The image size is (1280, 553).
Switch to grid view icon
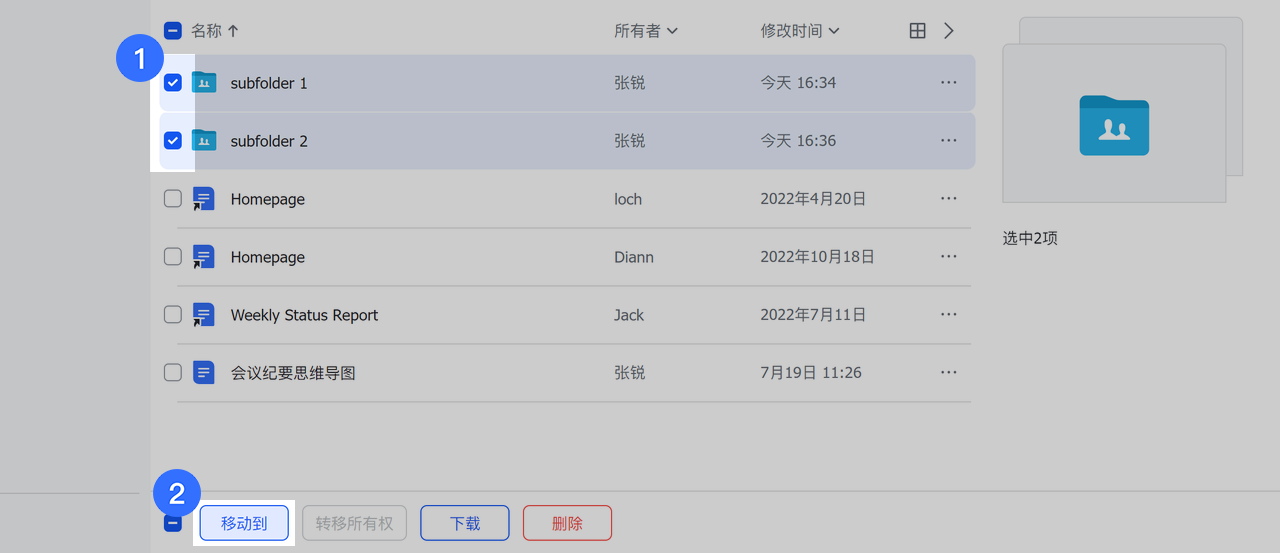917,31
